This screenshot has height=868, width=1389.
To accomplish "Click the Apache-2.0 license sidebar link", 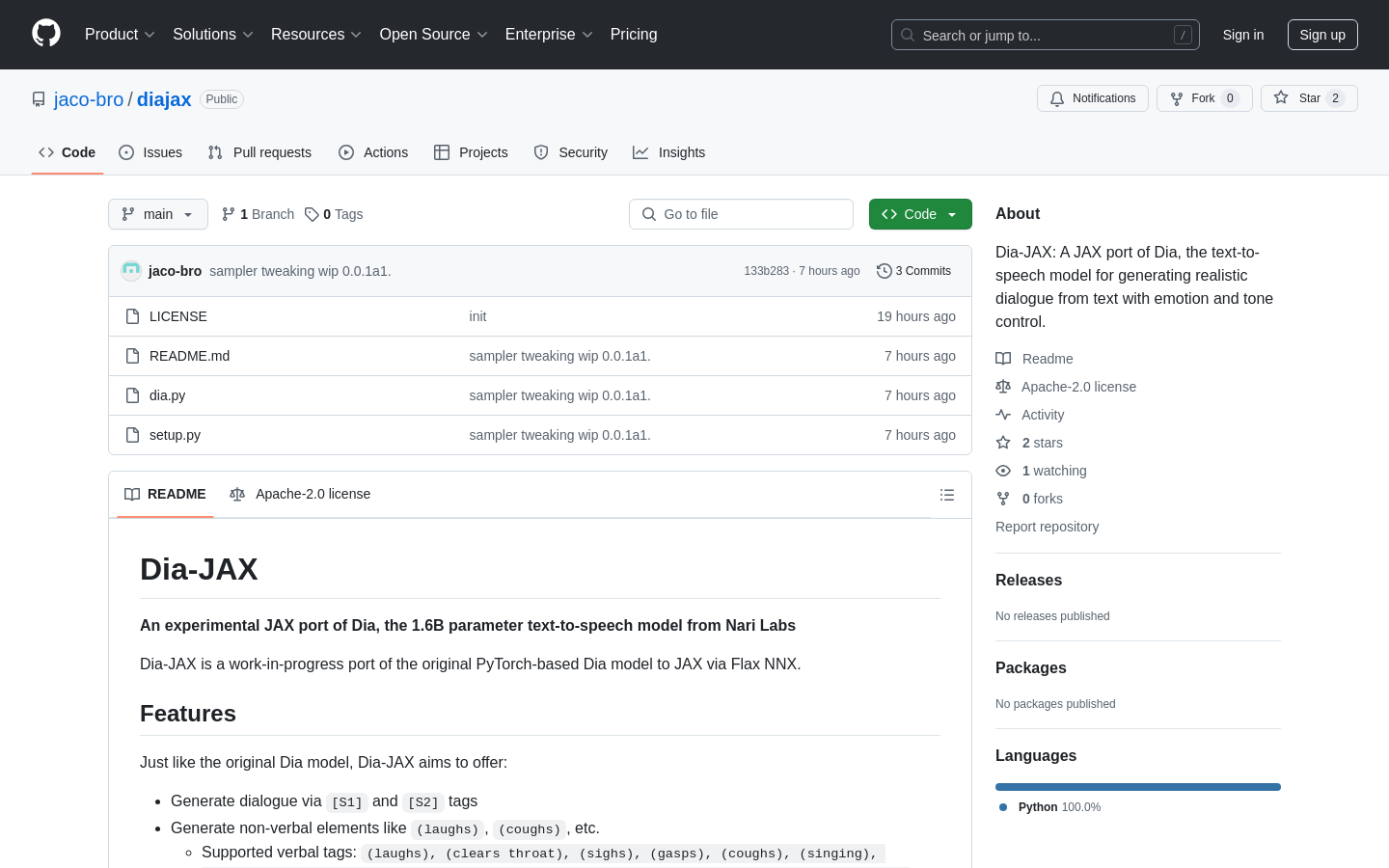I will coord(1066,387).
